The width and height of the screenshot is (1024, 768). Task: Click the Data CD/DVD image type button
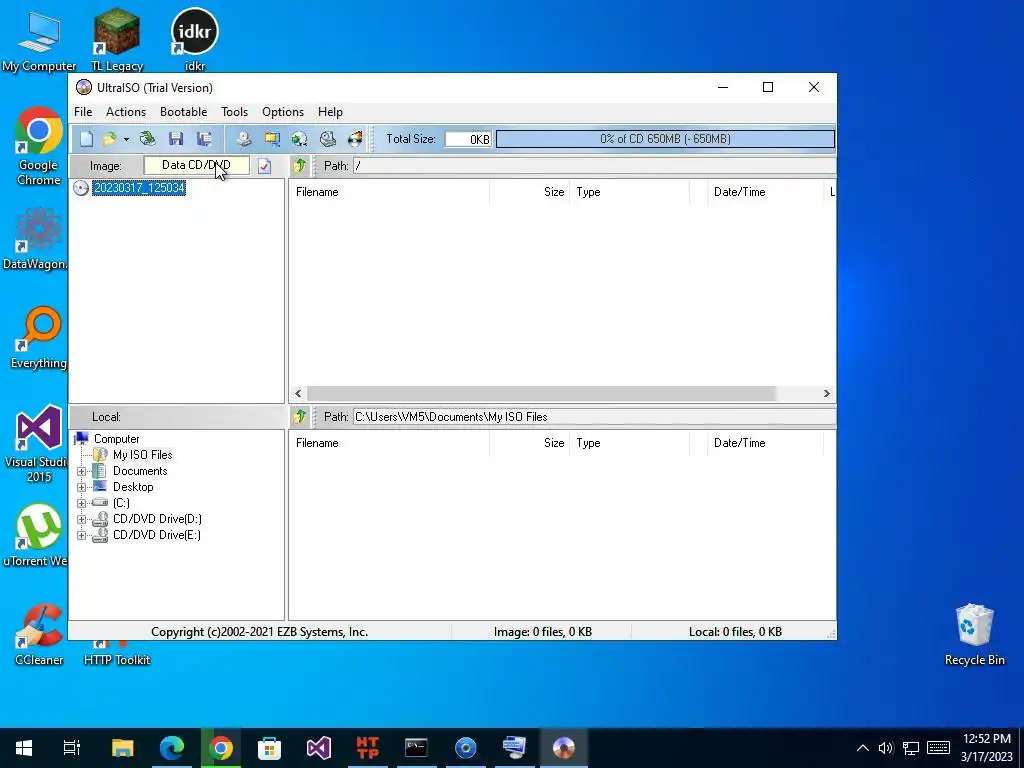(197, 165)
